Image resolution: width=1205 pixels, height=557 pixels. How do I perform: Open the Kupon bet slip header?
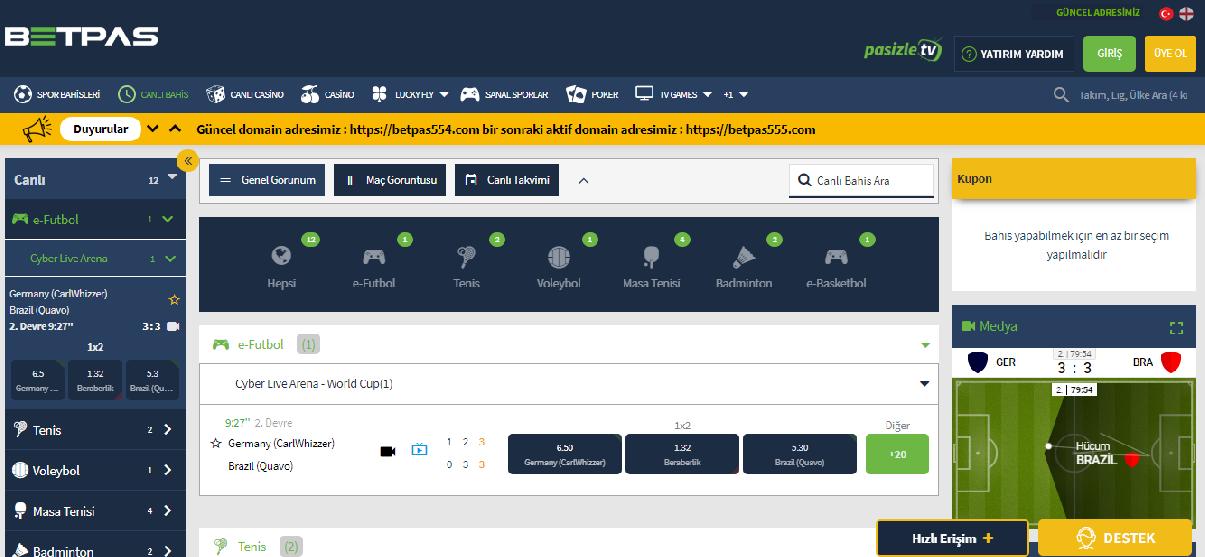(1073, 178)
